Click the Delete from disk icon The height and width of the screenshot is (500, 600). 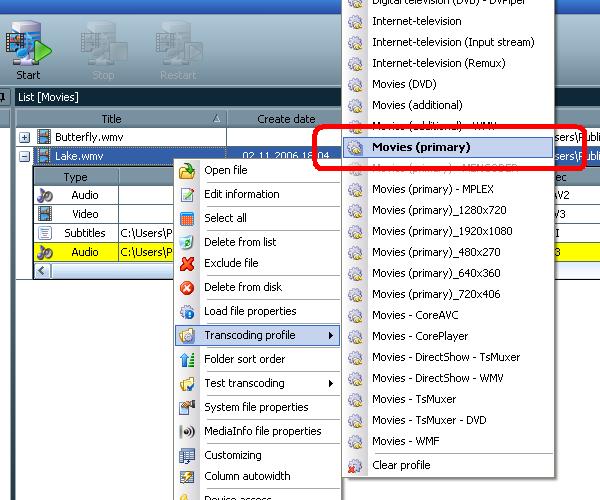point(186,288)
